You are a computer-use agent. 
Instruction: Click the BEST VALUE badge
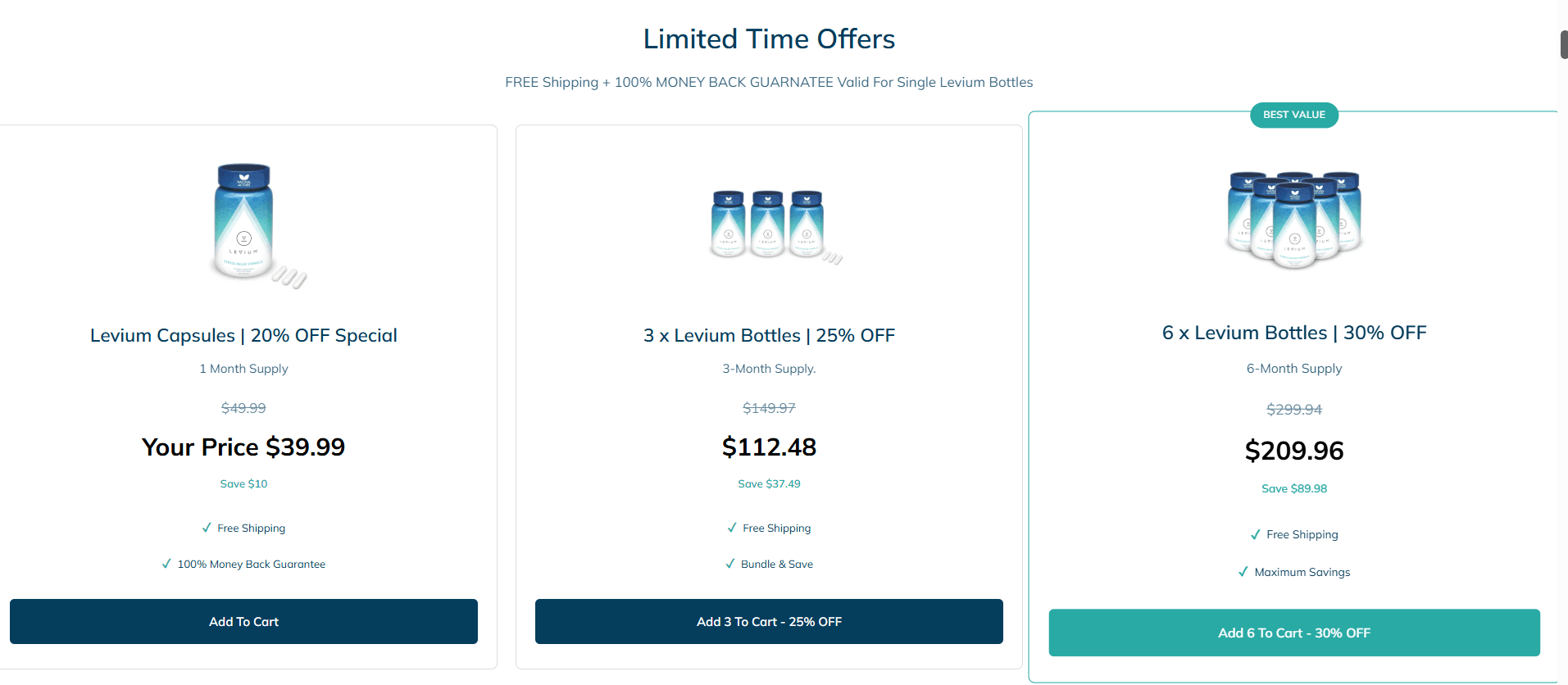pos(1293,115)
